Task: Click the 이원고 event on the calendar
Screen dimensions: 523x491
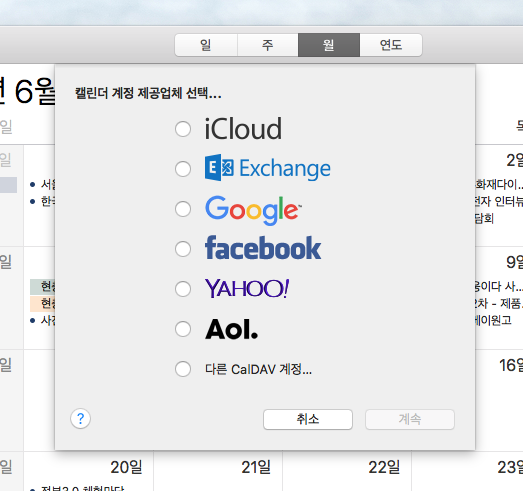Action: click(494, 321)
